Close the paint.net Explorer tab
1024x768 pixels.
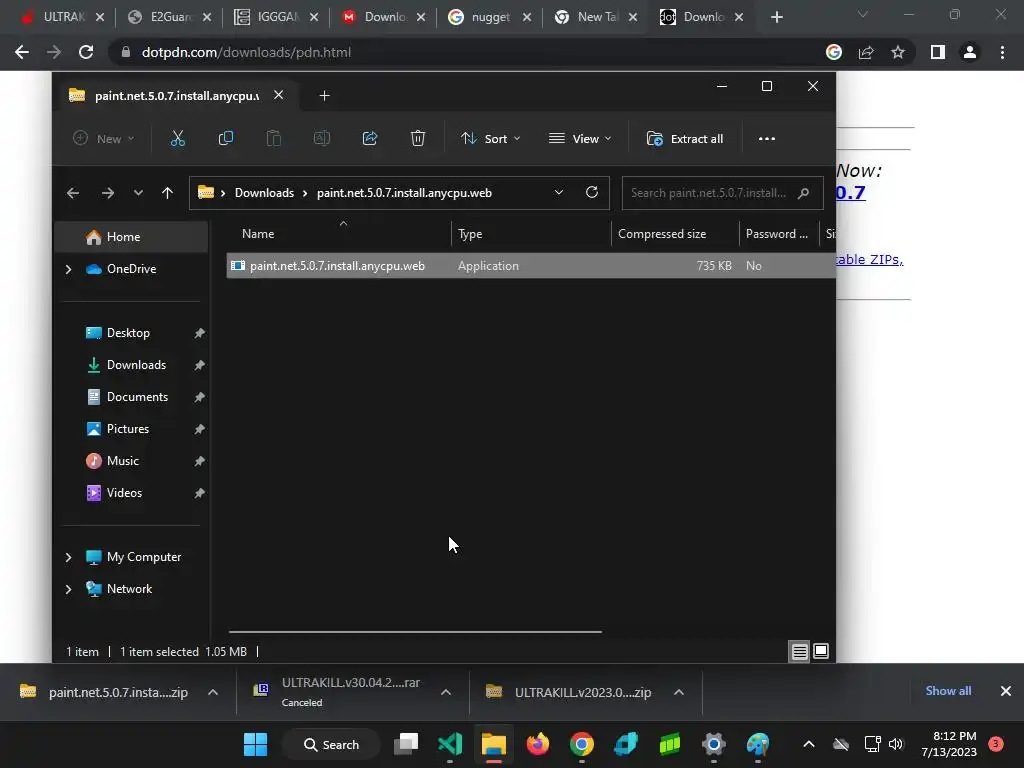278,95
